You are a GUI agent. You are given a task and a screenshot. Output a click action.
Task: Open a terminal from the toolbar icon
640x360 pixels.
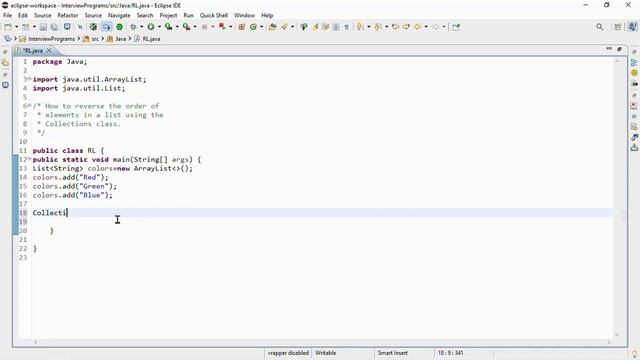click(67, 27)
